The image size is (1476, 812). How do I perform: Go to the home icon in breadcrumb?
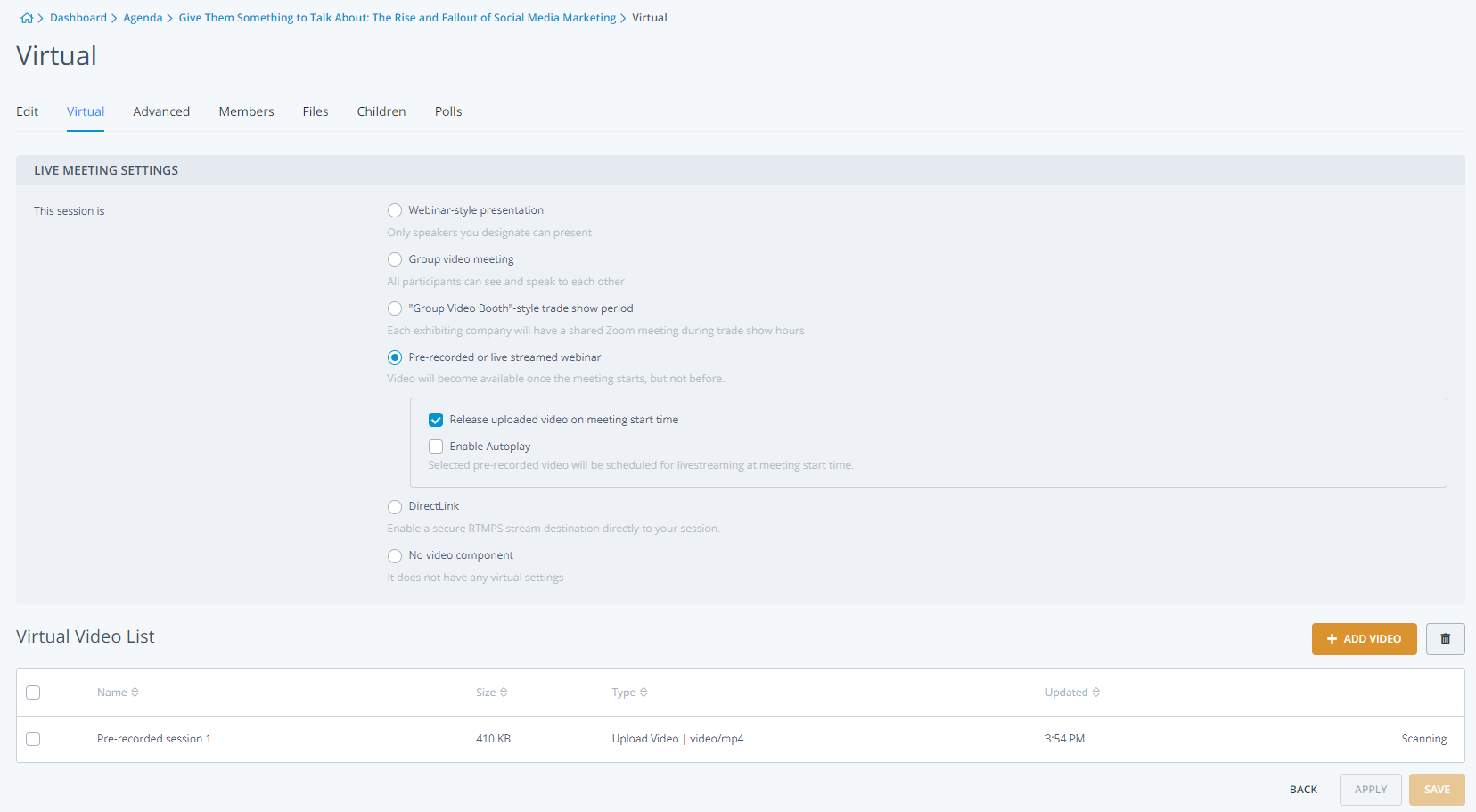click(x=27, y=18)
